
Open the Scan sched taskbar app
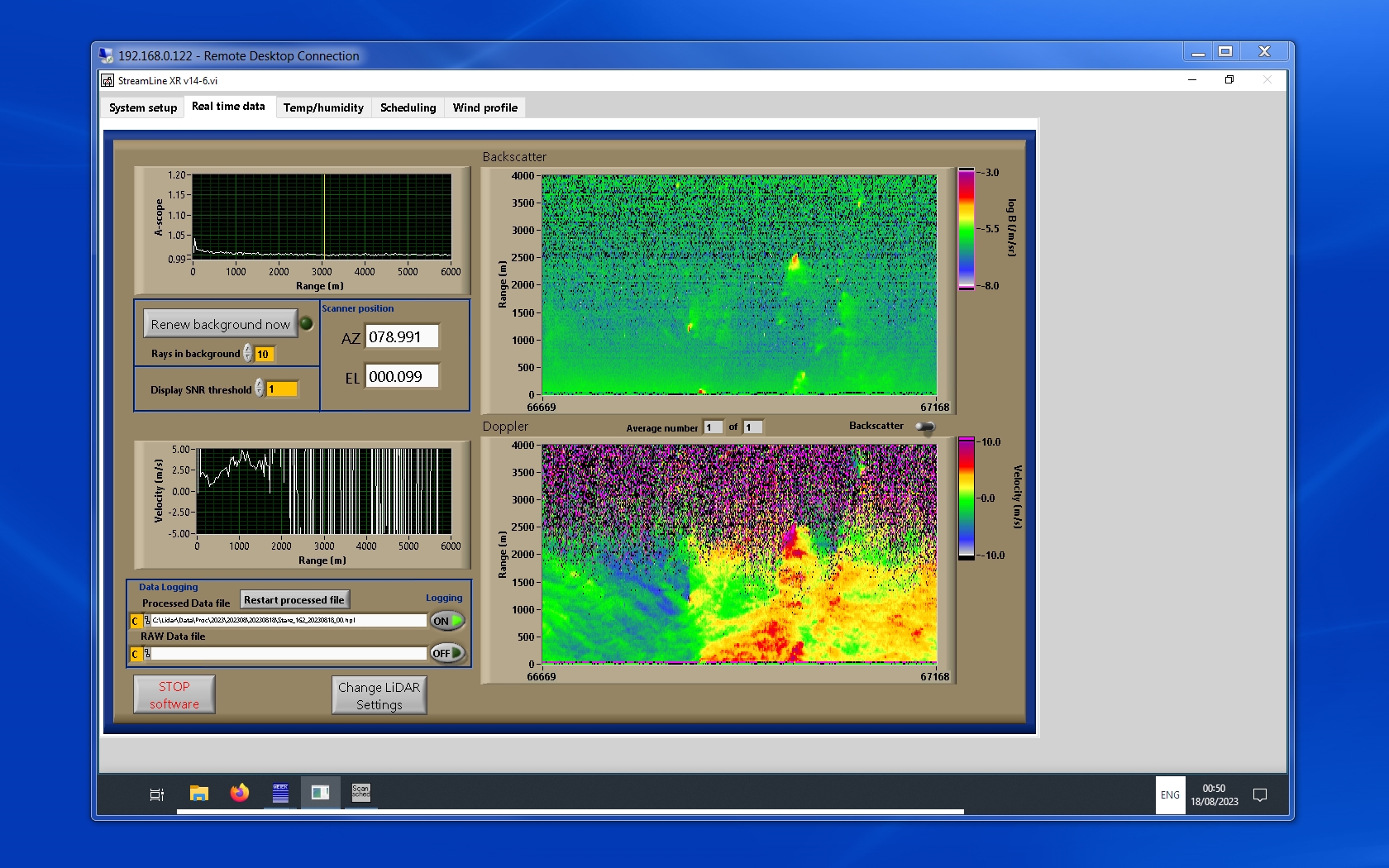tap(361, 794)
